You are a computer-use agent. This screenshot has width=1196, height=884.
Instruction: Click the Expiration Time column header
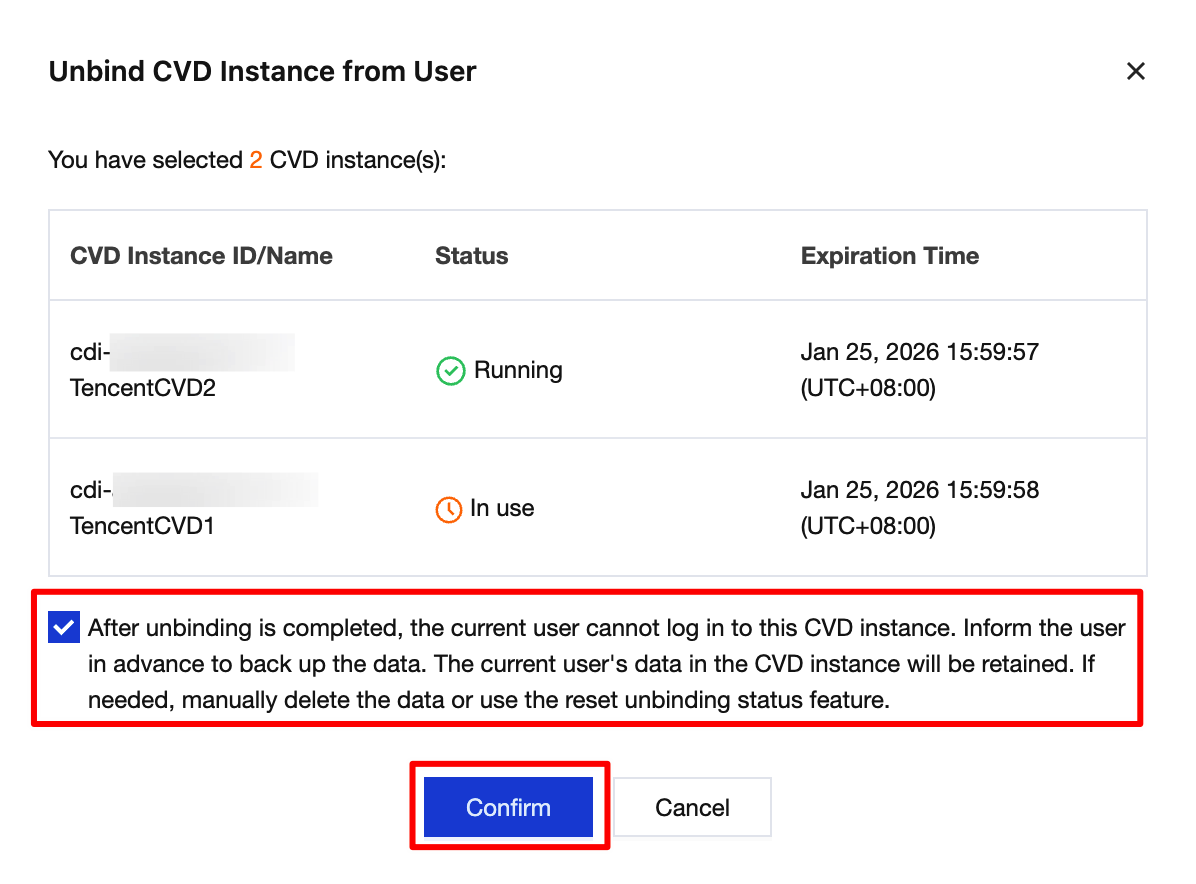889,255
